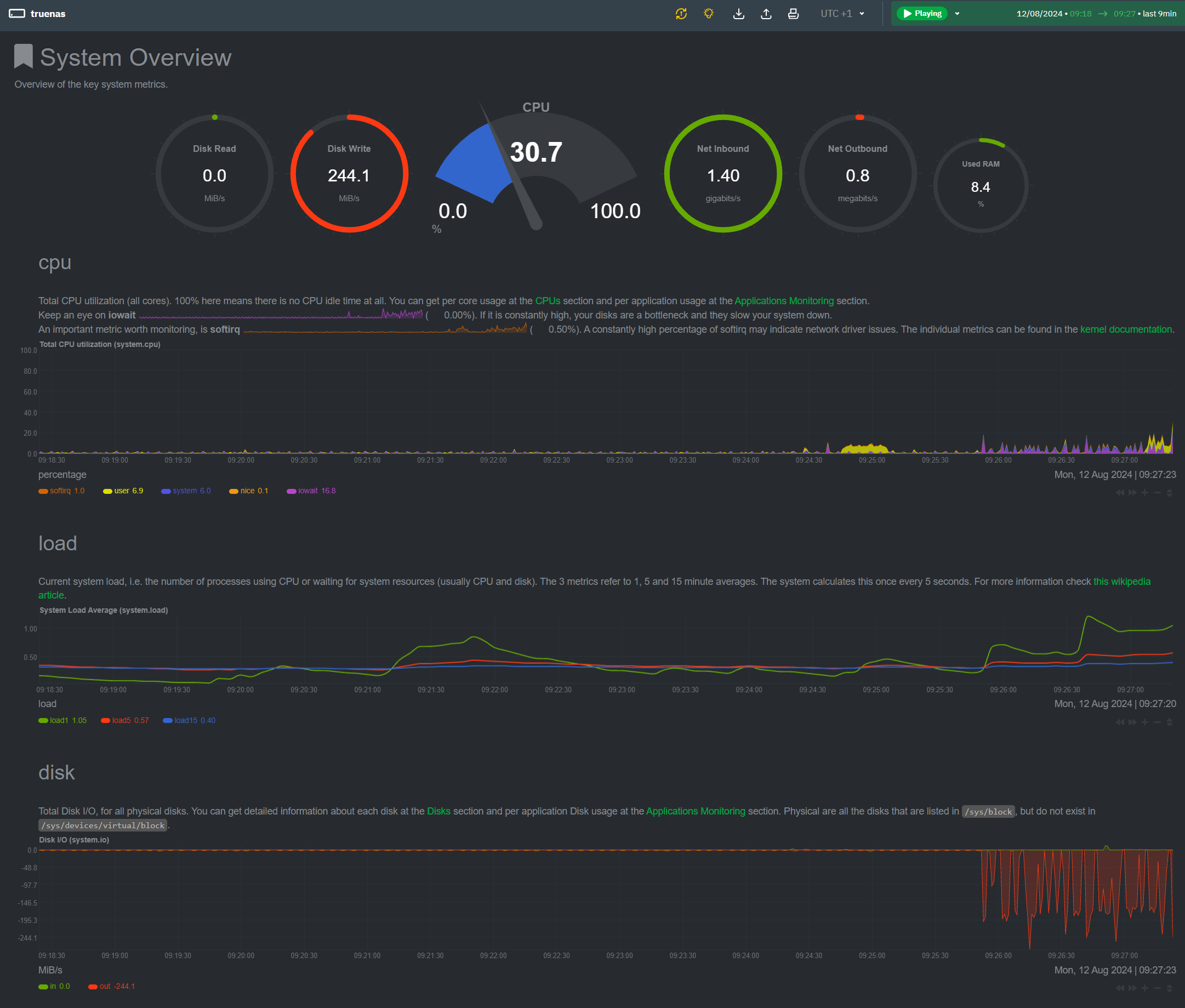This screenshot has height=1008, width=1185.
Task: Click the print dashboard icon
Action: (x=793, y=14)
